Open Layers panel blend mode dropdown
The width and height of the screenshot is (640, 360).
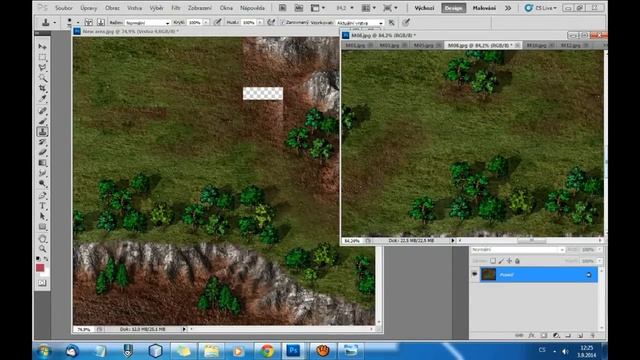coord(518,249)
